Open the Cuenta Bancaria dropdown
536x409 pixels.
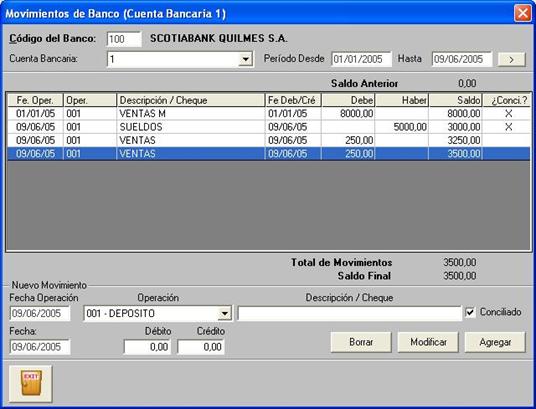[245, 60]
